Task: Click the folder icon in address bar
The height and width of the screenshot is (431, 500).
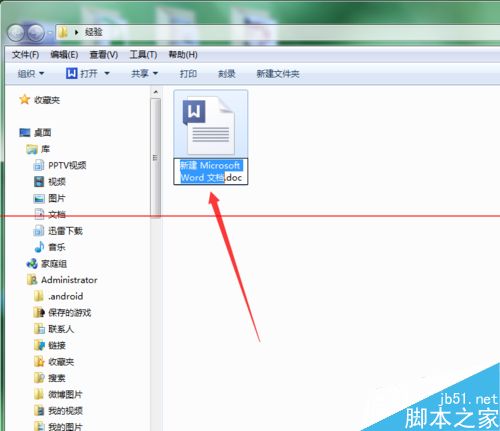Action: click(x=63, y=32)
